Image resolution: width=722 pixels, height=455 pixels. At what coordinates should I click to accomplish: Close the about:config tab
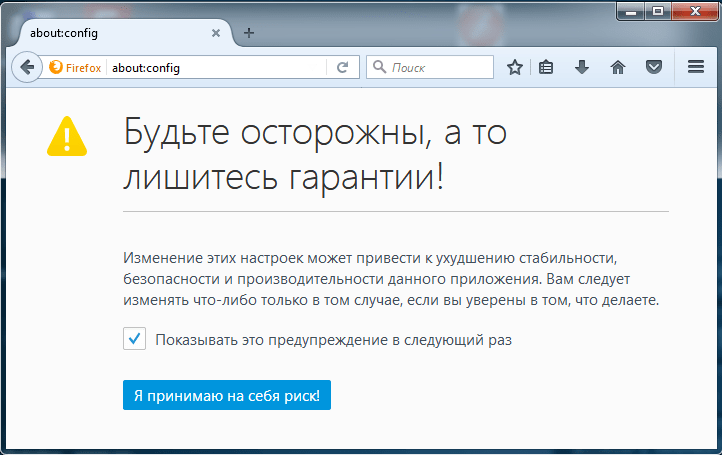coord(215,33)
